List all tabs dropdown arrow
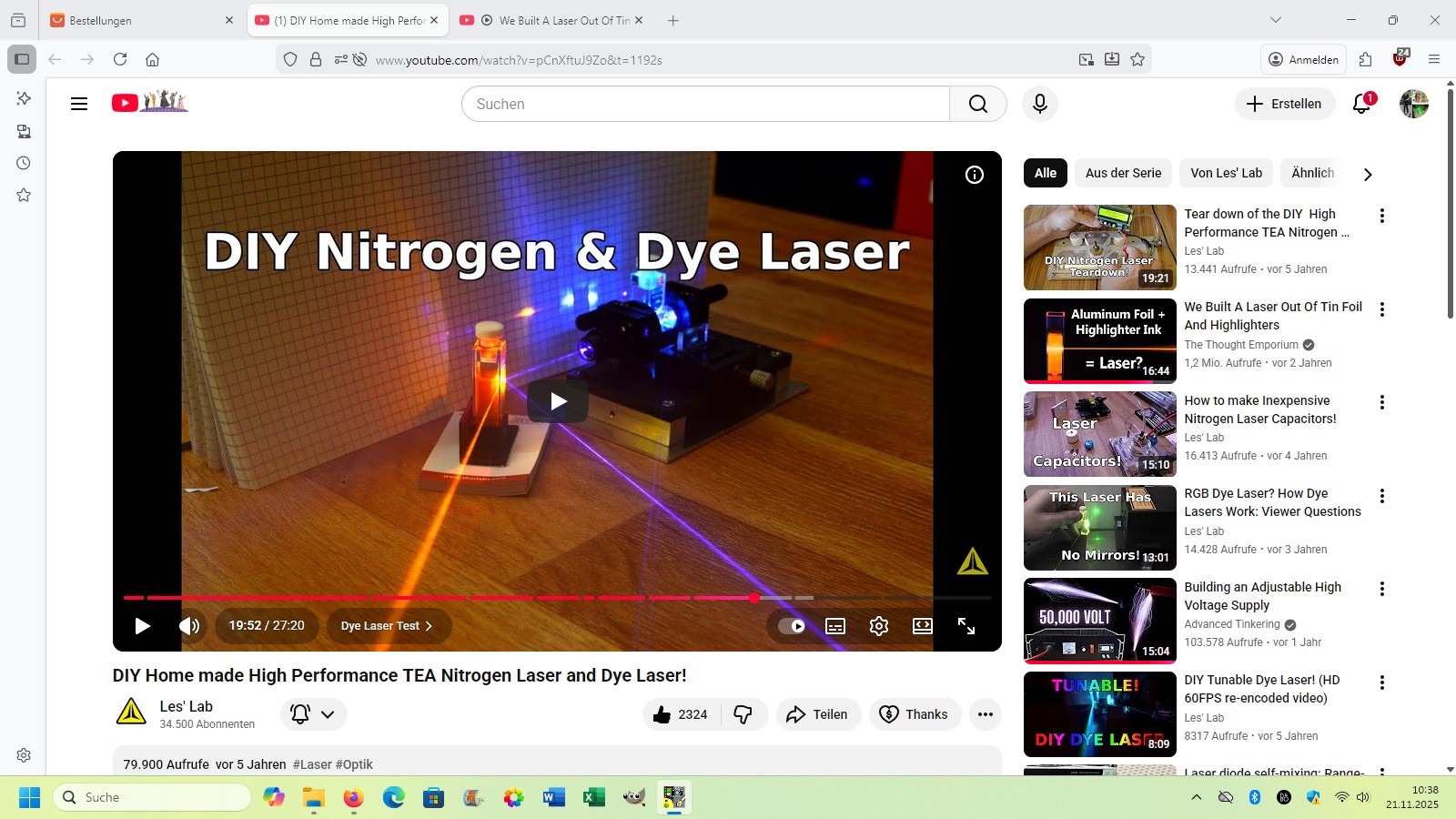This screenshot has width=1456, height=819. pos(1276,20)
